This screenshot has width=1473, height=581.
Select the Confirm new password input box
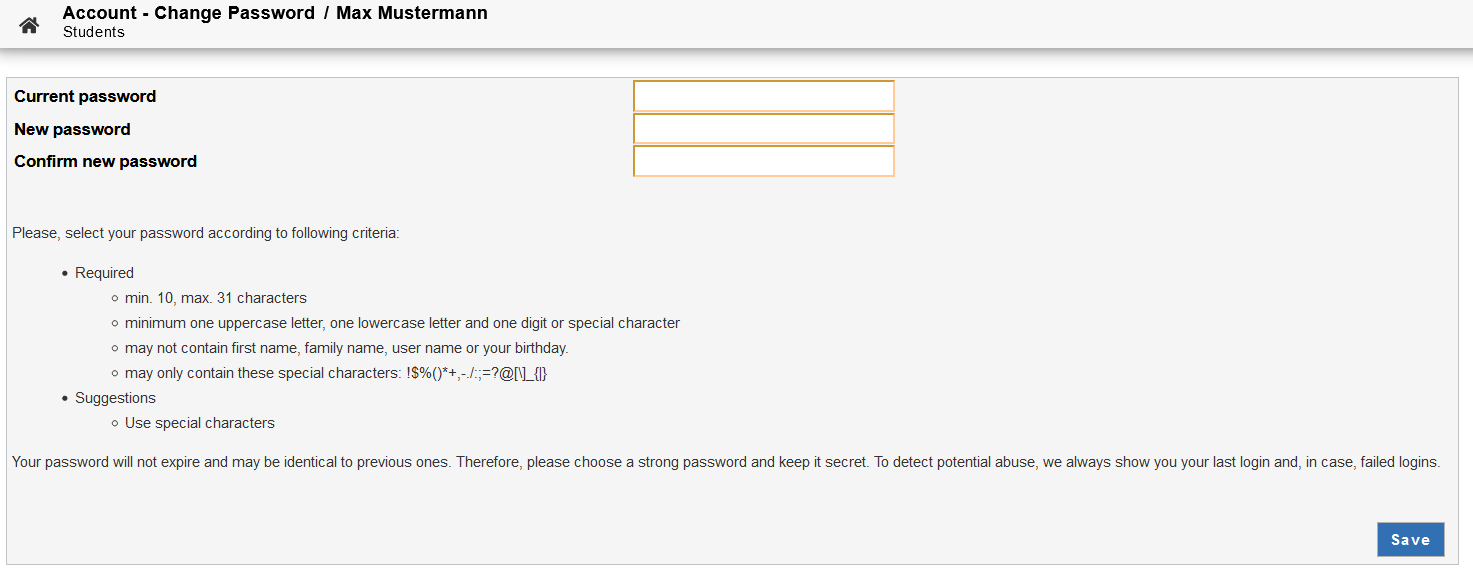(763, 161)
